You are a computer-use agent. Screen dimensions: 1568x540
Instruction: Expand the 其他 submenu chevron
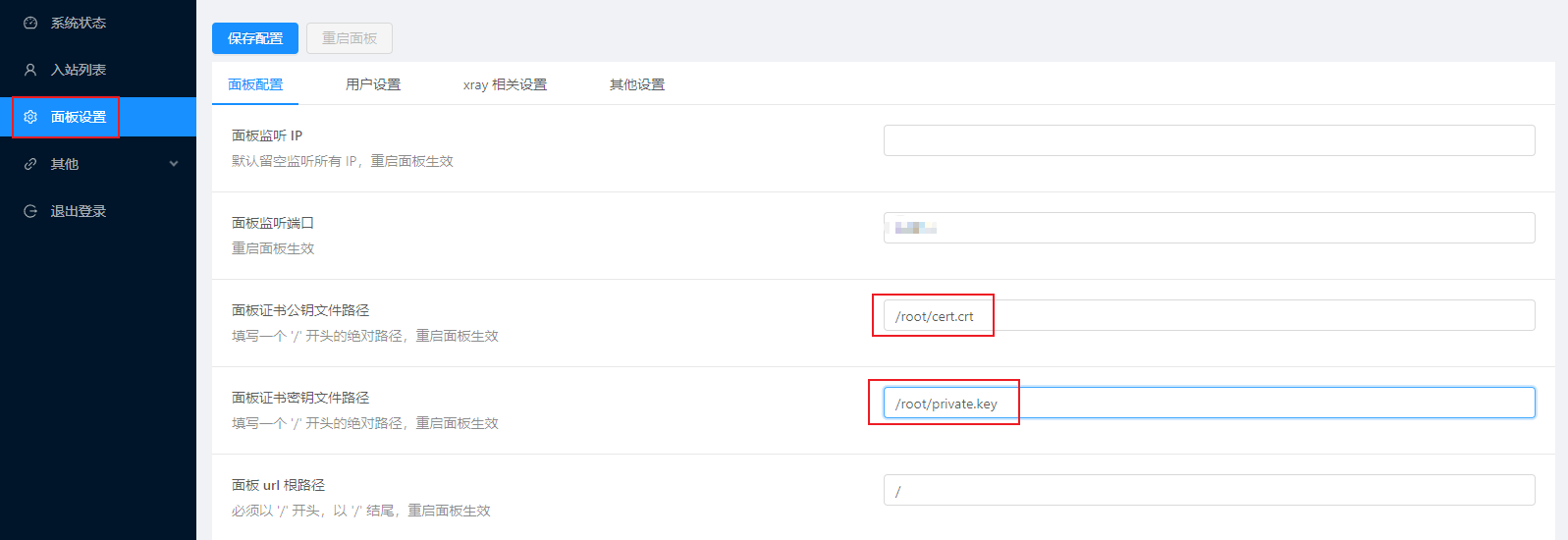click(x=174, y=164)
